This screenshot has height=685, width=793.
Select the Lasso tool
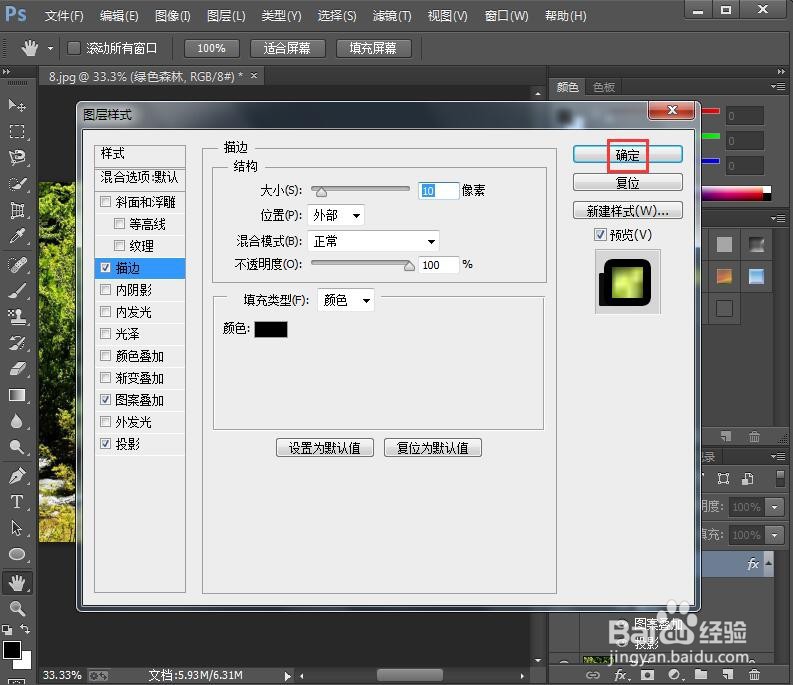point(17,158)
